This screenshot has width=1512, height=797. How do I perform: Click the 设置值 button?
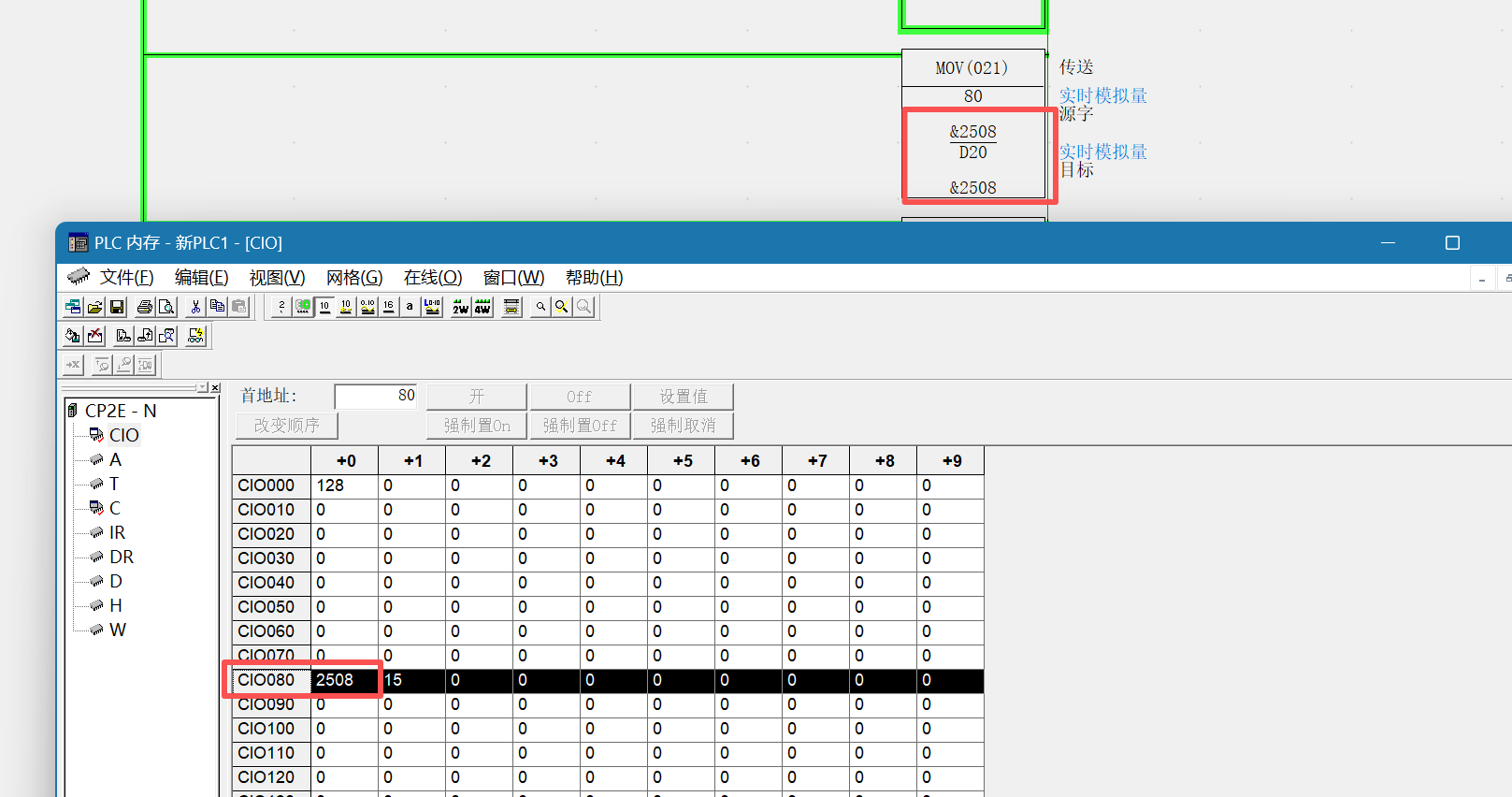(683, 397)
